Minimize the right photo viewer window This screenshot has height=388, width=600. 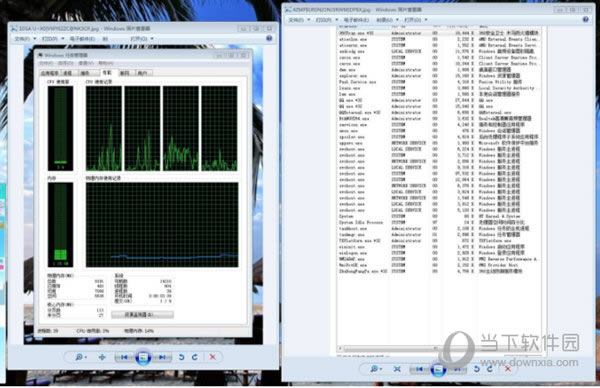pyautogui.click(x=559, y=9)
